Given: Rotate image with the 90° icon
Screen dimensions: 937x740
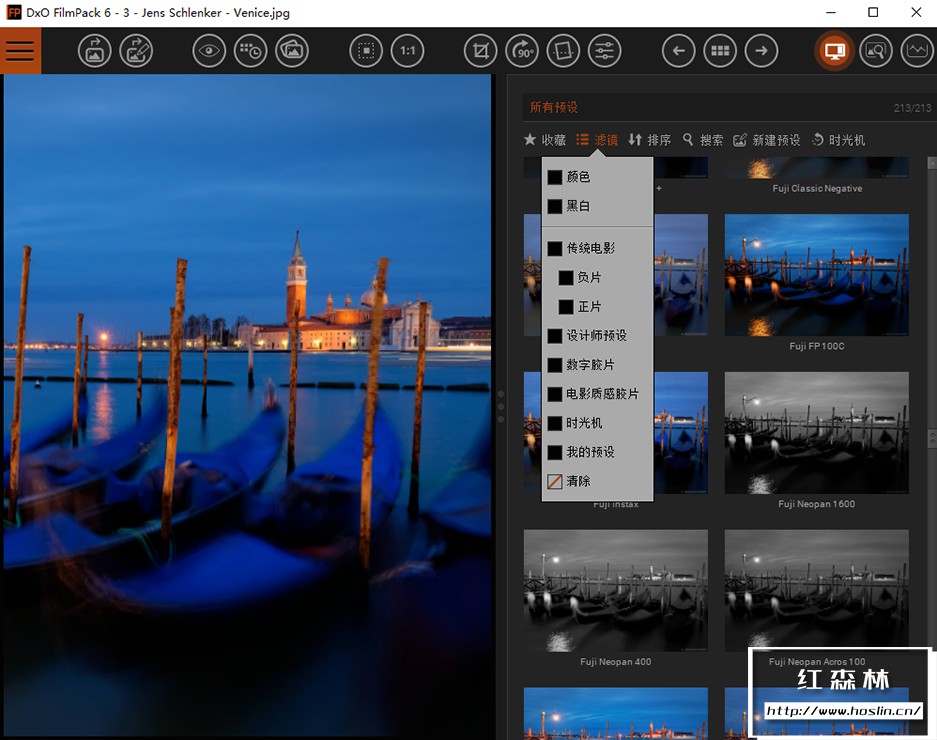Looking at the screenshot, I should pos(522,51).
